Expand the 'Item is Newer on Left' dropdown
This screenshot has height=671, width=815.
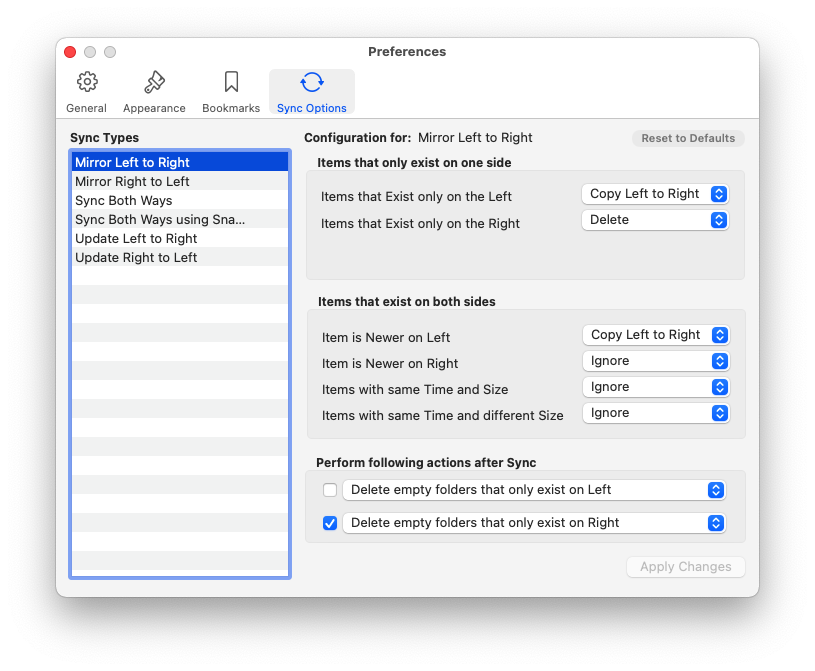pos(655,335)
